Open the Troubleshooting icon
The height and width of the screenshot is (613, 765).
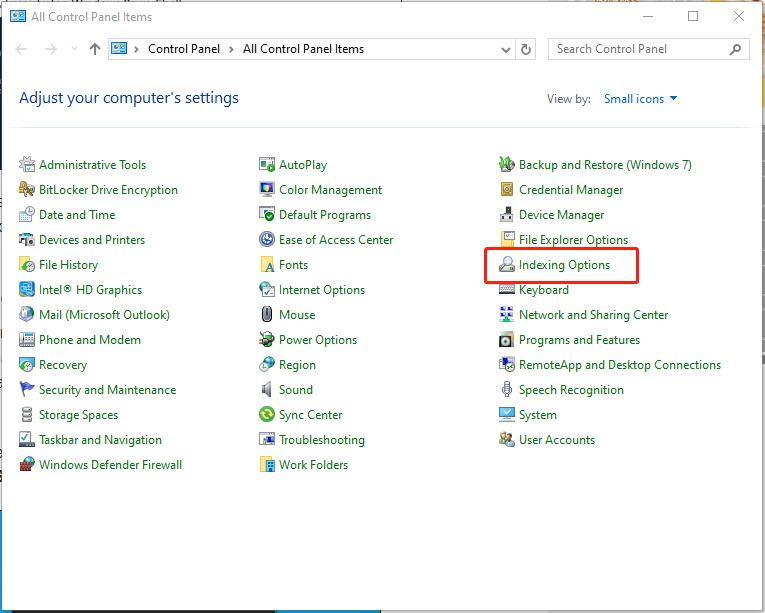[267, 440]
